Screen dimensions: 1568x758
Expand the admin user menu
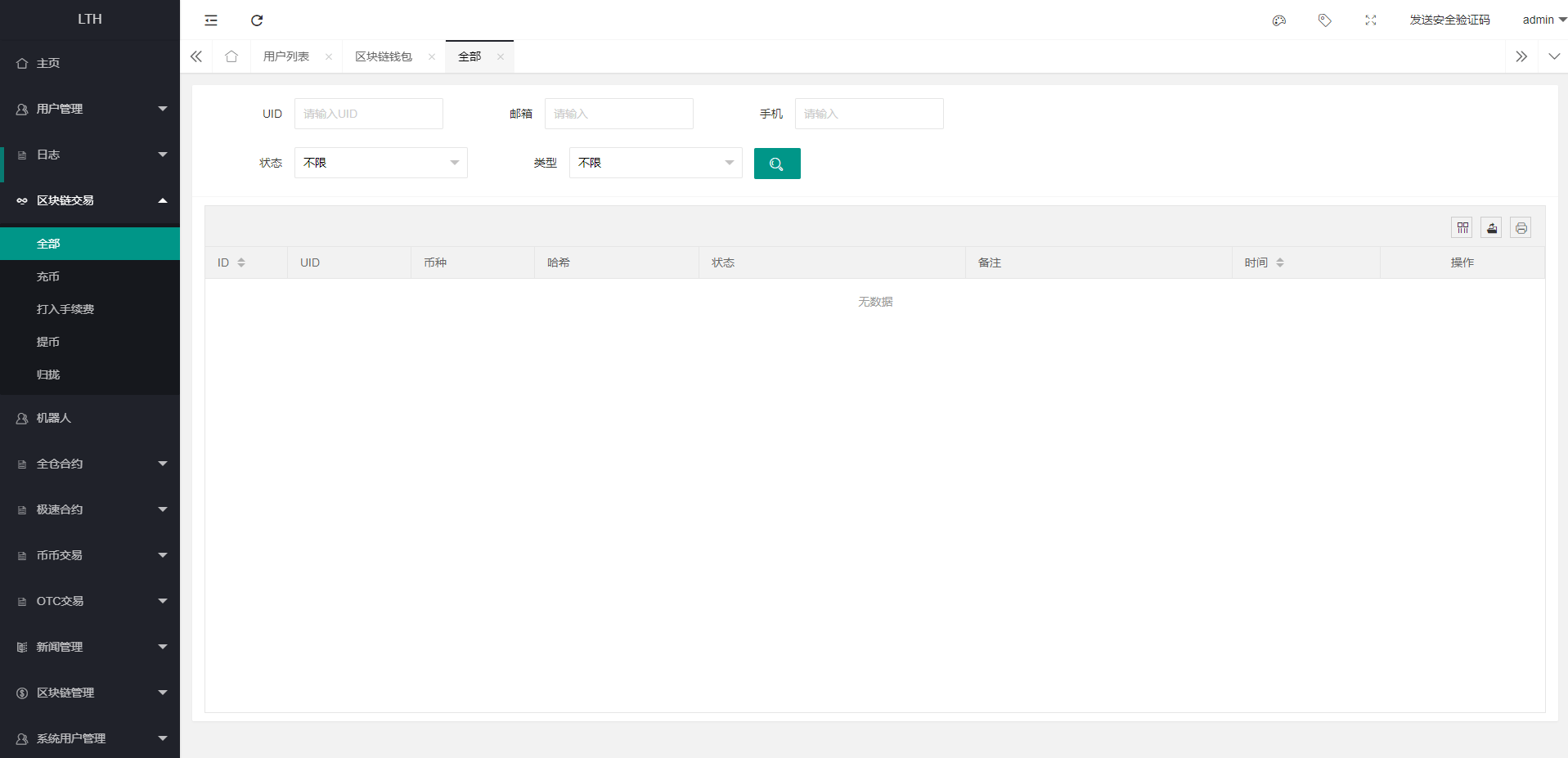click(1543, 20)
